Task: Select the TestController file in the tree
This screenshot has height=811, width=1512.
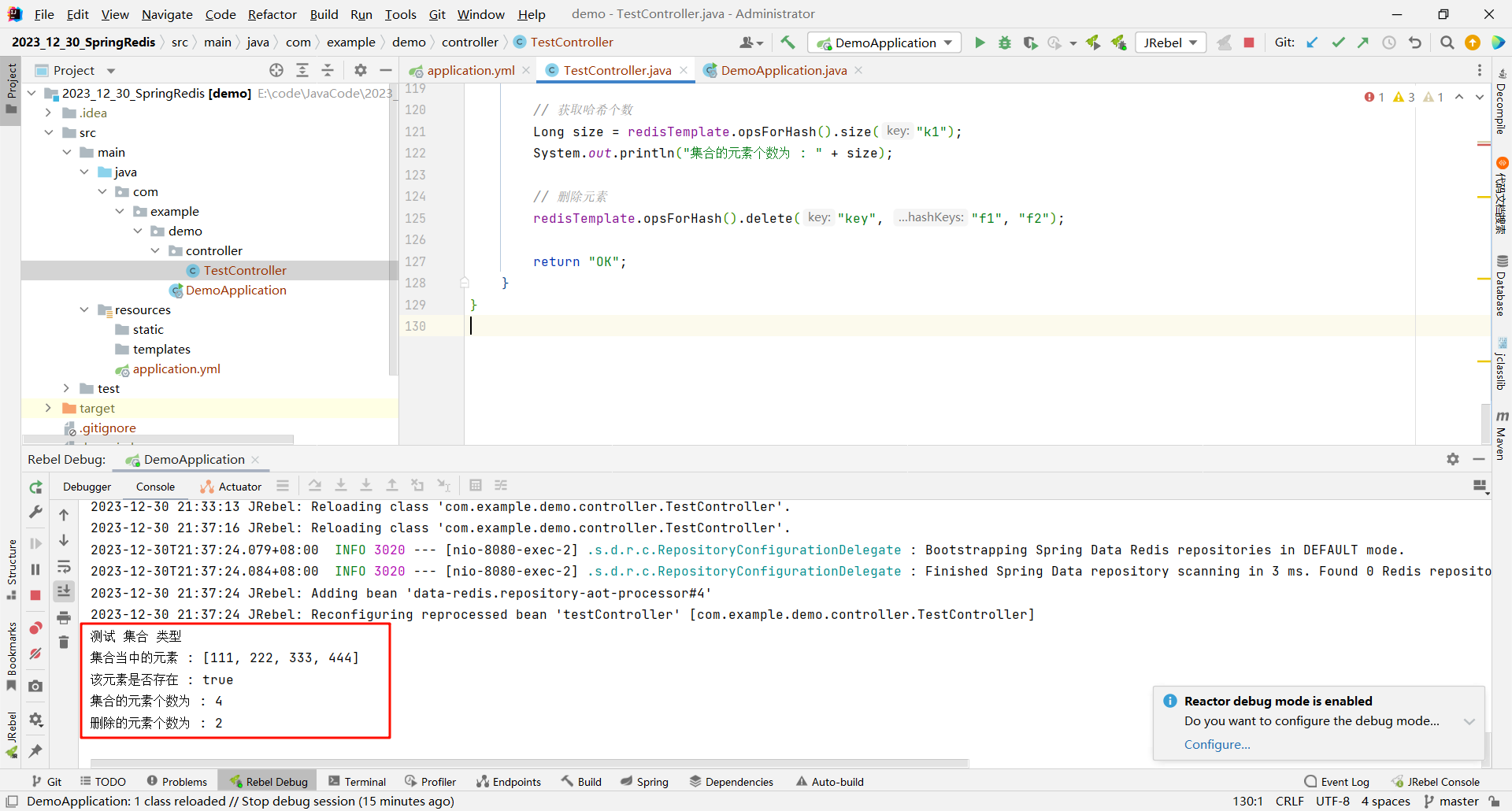Action: 245,270
